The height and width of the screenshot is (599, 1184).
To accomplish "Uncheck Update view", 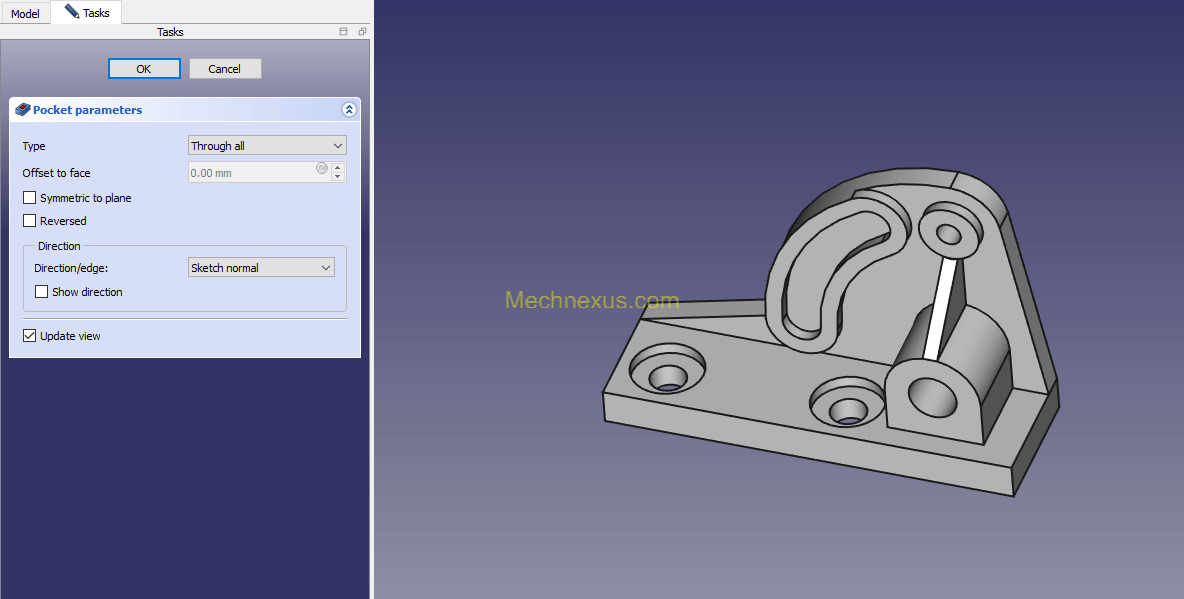I will tap(30, 336).
